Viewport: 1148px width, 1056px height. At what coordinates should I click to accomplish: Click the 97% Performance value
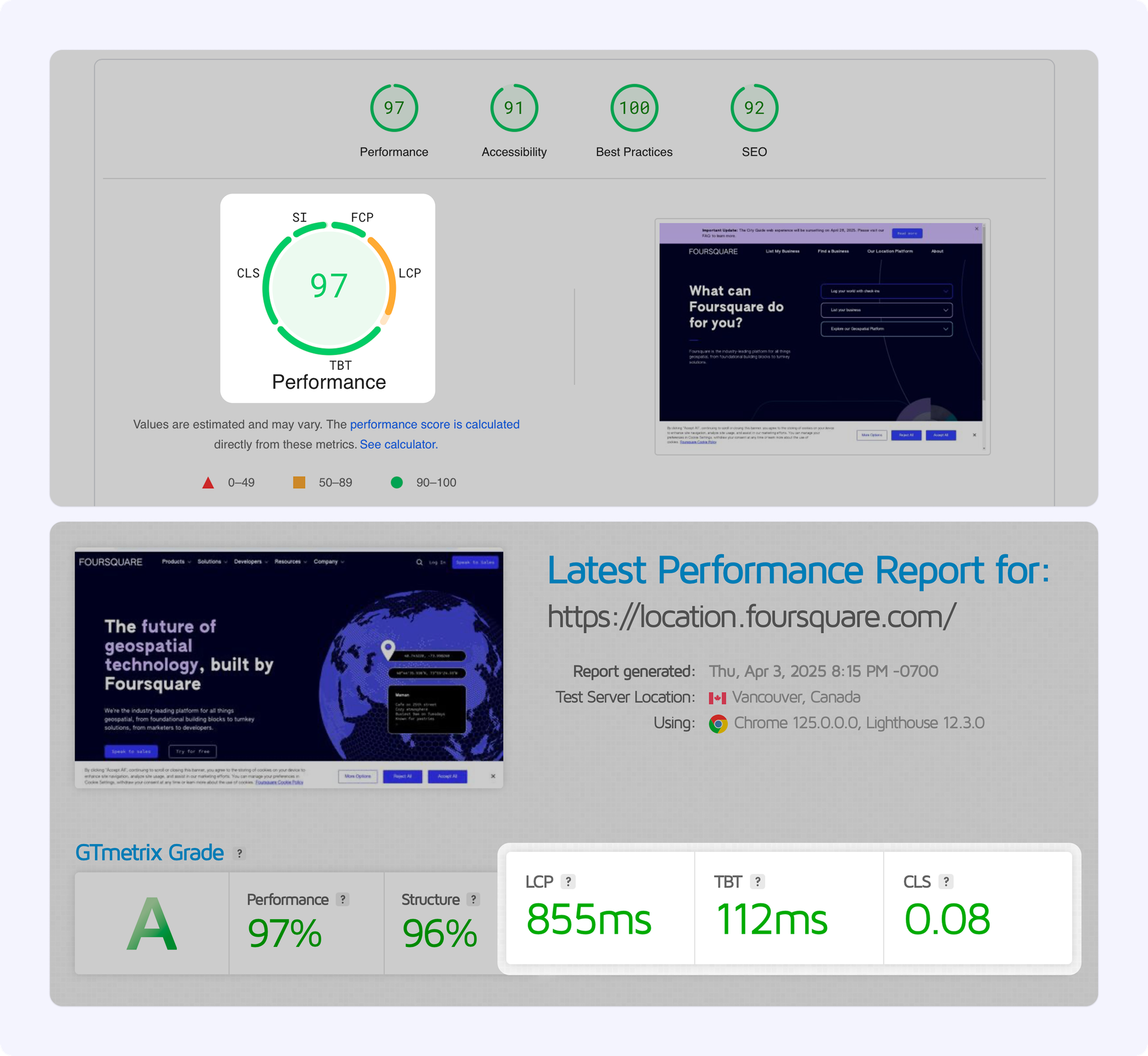(x=284, y=933)
